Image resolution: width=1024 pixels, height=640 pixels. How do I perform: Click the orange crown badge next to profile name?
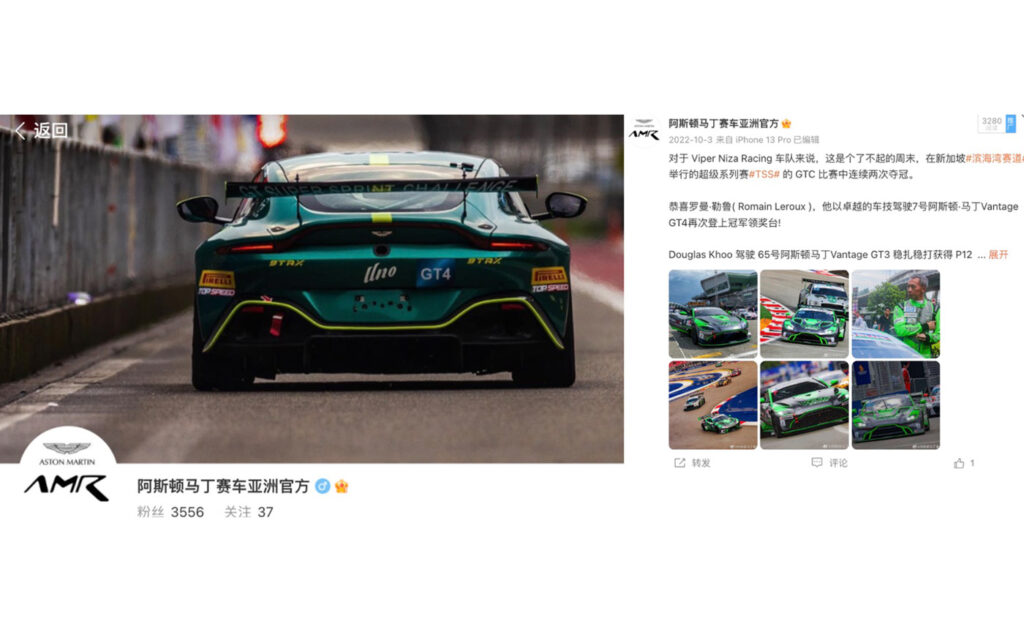[341, 486]
